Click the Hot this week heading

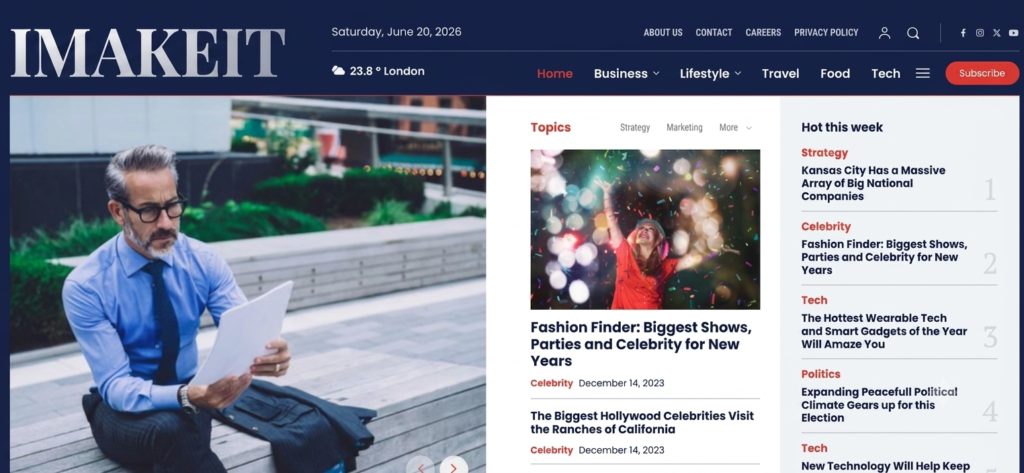pos(842,127)
